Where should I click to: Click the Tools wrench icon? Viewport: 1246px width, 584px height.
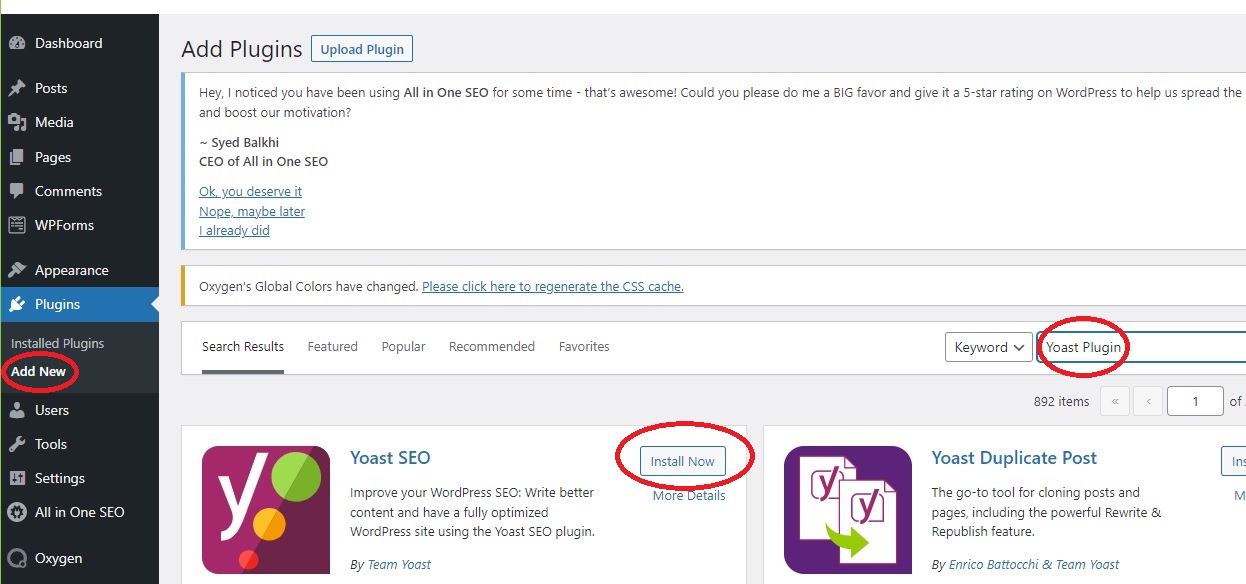coord(17,444)
